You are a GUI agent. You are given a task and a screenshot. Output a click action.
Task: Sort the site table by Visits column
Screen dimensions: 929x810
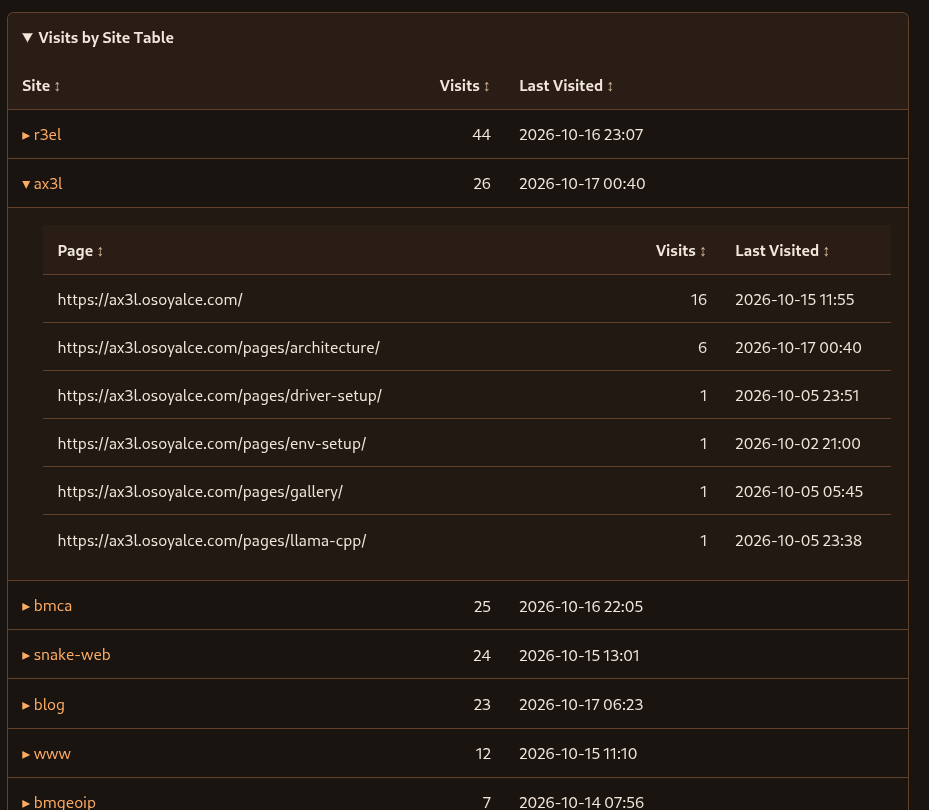click(x=464, y=86)
